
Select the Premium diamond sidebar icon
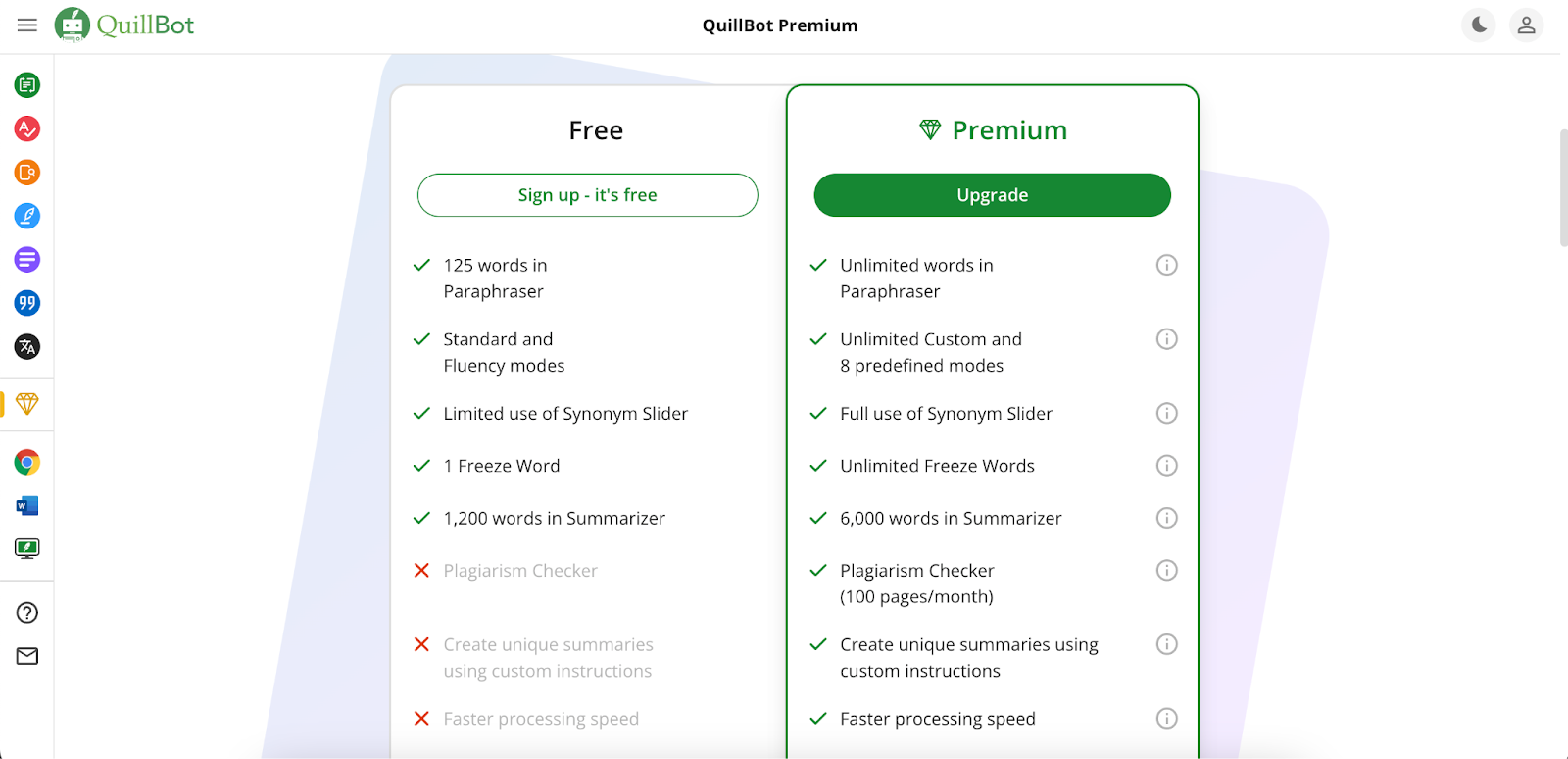pyautogui.click(x=27, y=404)
